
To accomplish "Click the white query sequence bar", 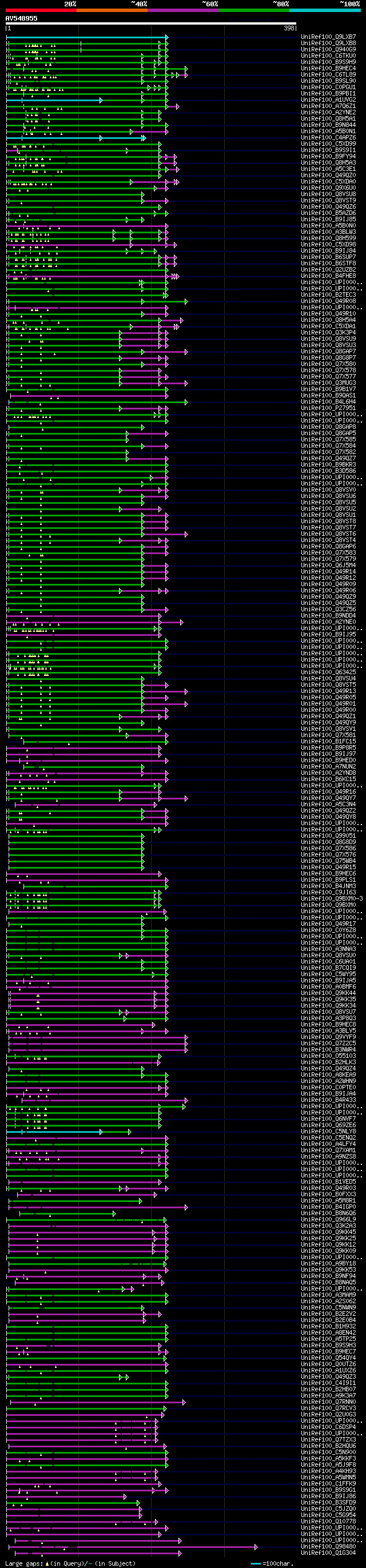I will (151, 24).
